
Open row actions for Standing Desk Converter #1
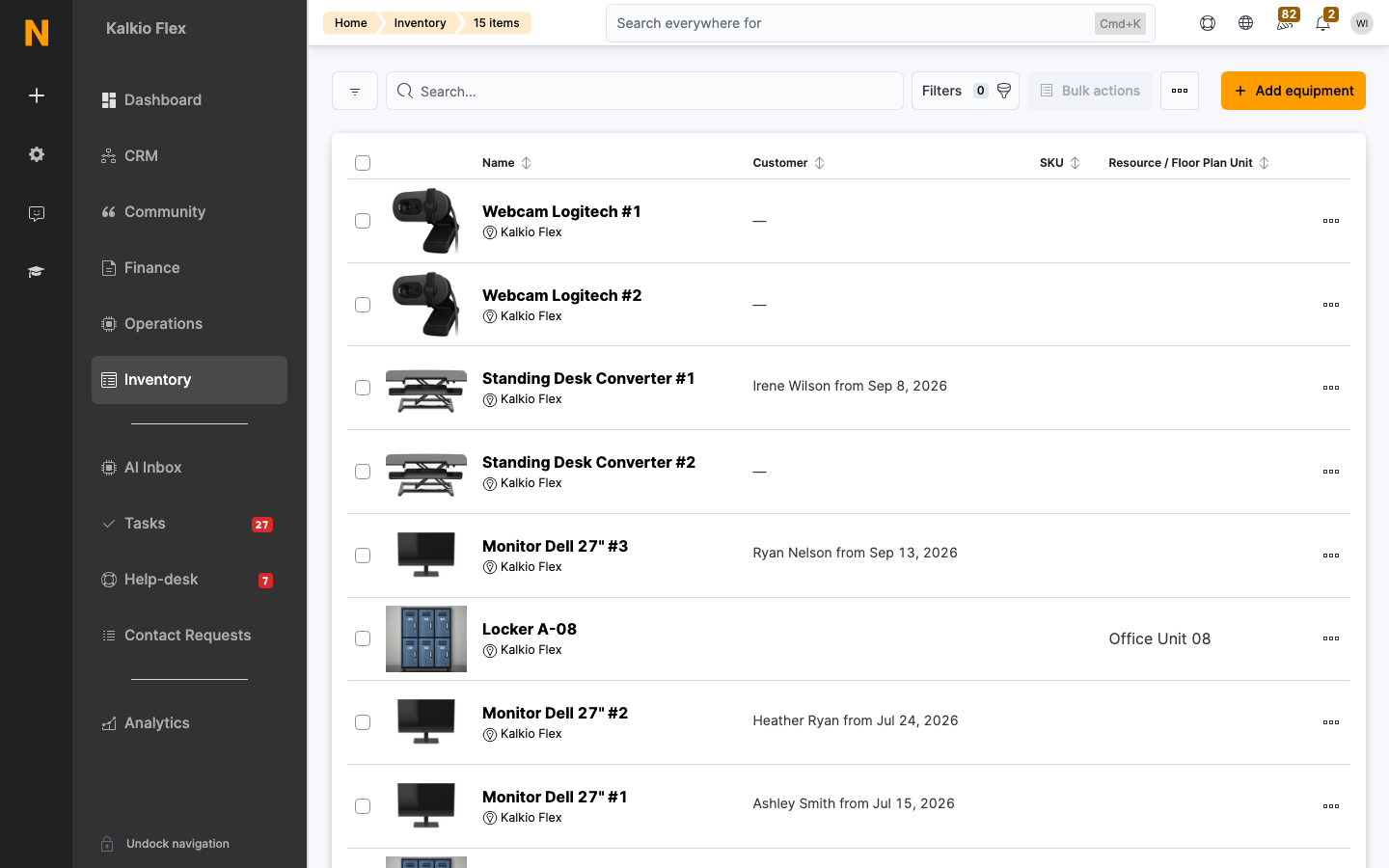tap(1331, 388)
